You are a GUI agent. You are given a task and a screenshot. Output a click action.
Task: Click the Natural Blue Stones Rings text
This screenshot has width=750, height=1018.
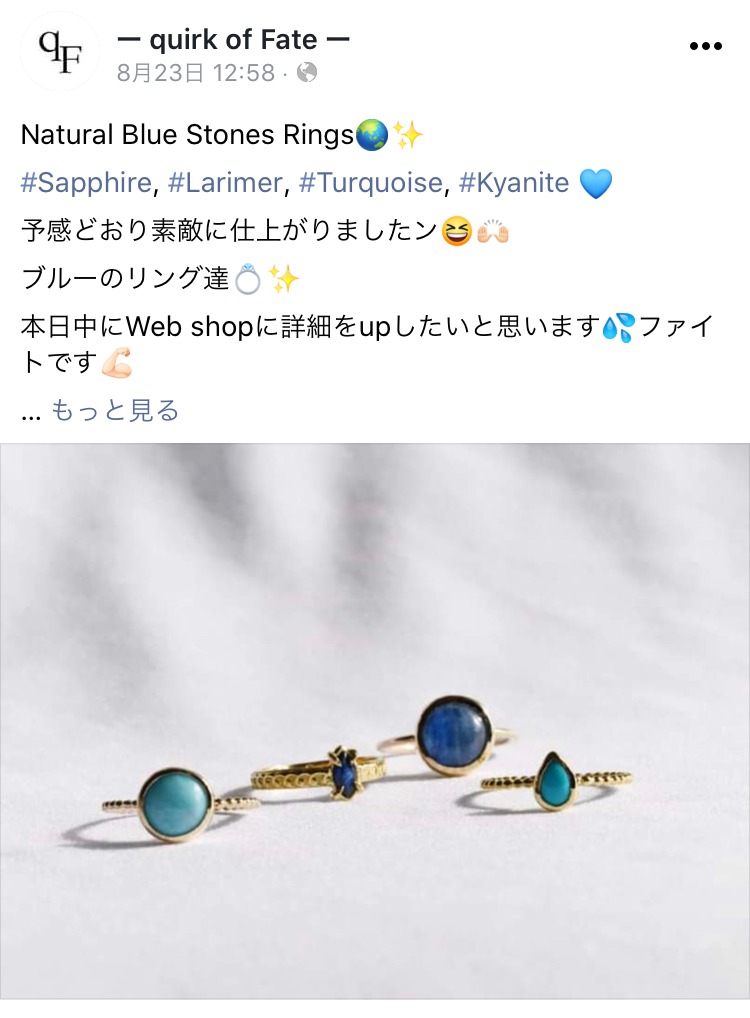click(188, 135)
